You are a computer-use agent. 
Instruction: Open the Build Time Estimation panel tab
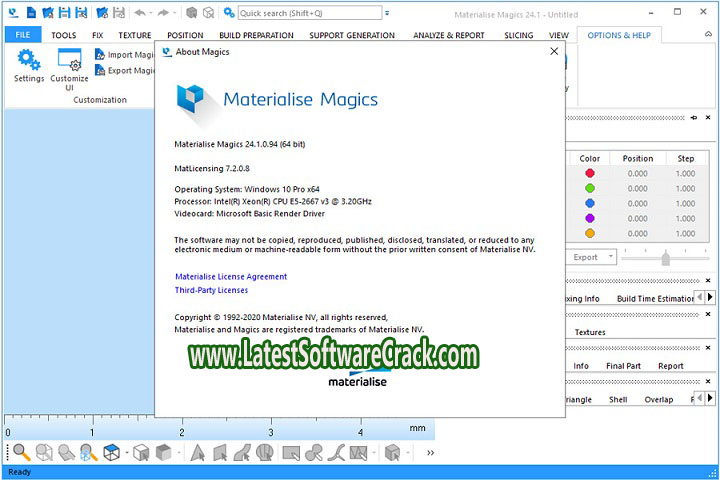click(655, 299)
